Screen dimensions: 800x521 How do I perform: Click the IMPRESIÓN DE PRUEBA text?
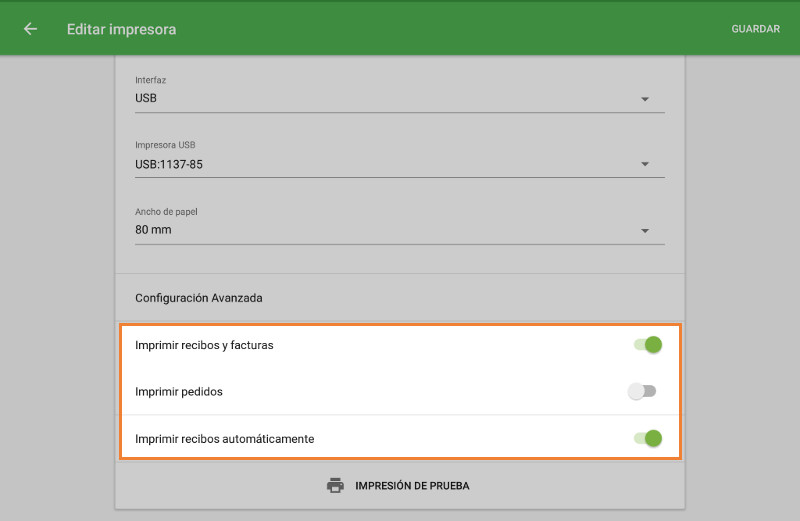412,486
